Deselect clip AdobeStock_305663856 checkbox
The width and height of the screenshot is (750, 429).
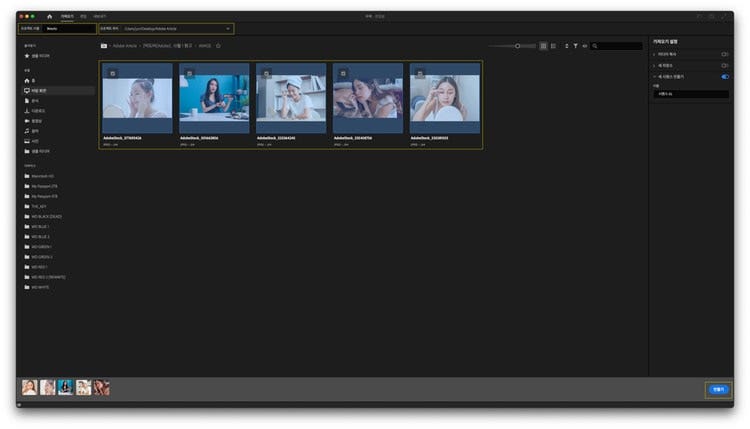[x=189, y=74]
